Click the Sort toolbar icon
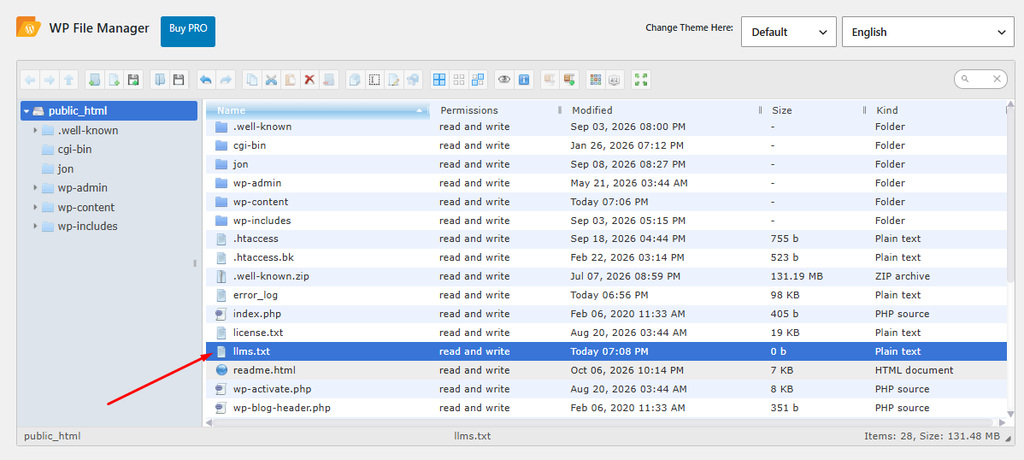The image size is (1024, 460). (x=614, y=80)
